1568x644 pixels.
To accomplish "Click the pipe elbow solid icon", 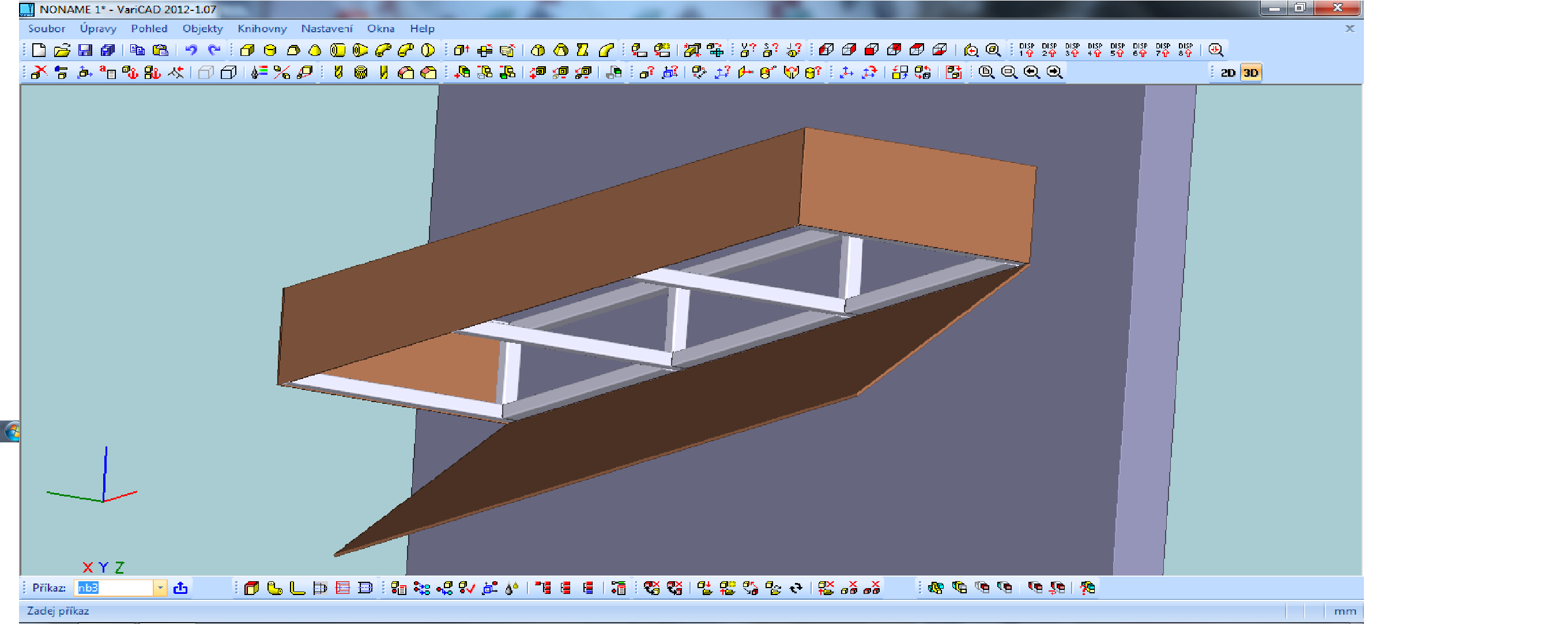I will [x=383, y=51].
